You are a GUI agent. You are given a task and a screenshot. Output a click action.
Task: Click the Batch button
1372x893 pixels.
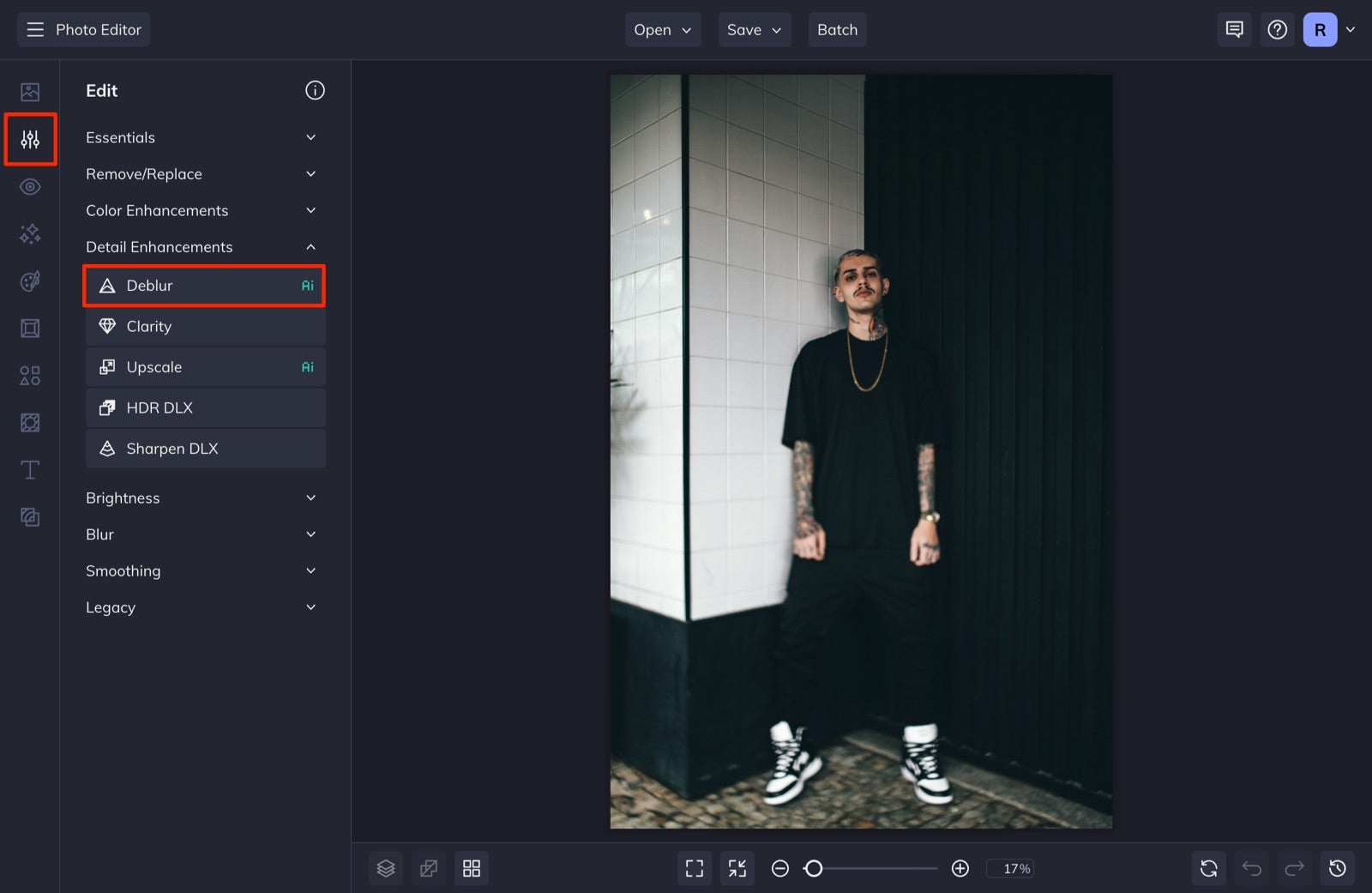click(x=837, y=29)
